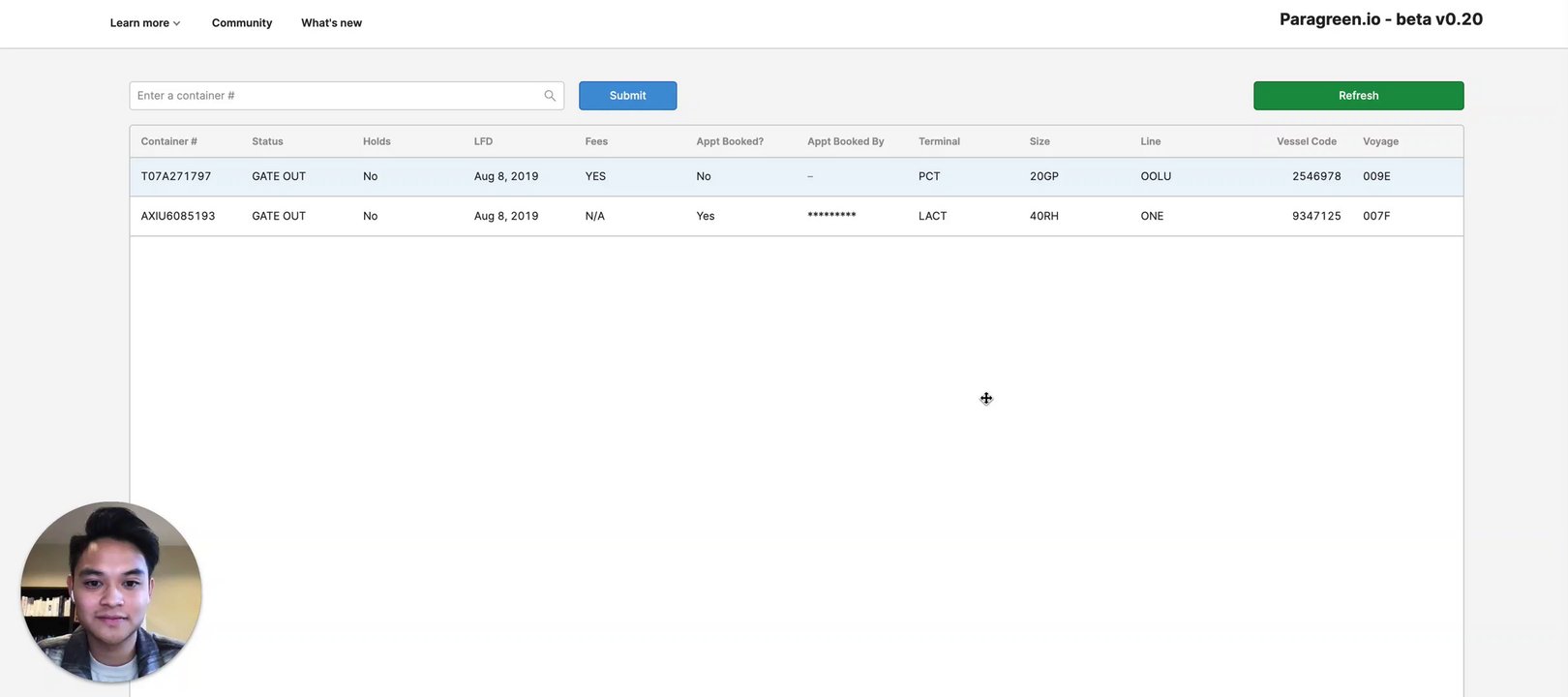
Task: Sort by the Appt Booked By column header
Action: click(846, 141)
